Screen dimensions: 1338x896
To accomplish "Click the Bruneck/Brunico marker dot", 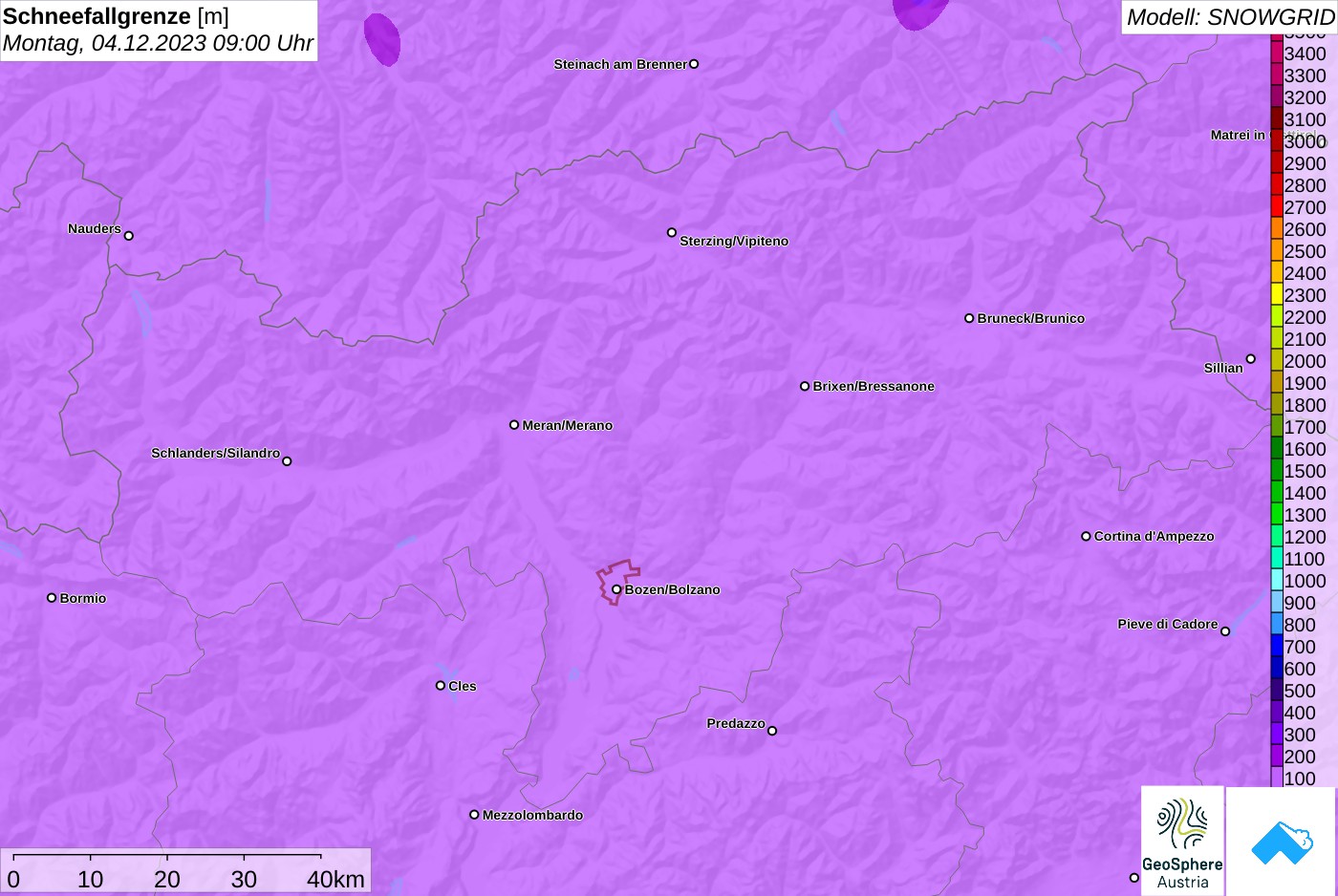I will [969, 318].
